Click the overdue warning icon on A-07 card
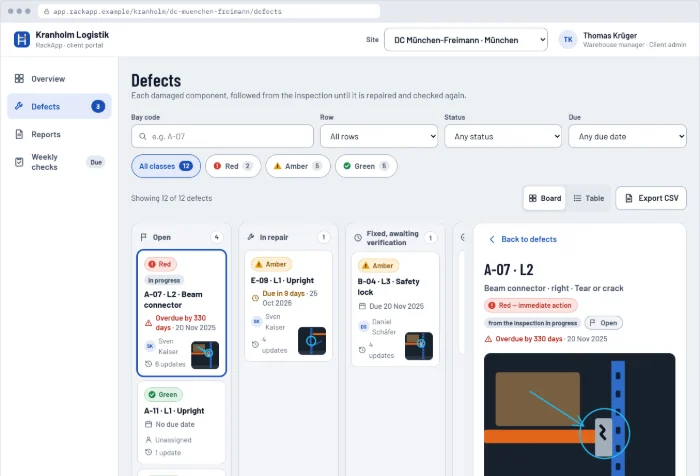700x476 pixels. click(148, 323)
